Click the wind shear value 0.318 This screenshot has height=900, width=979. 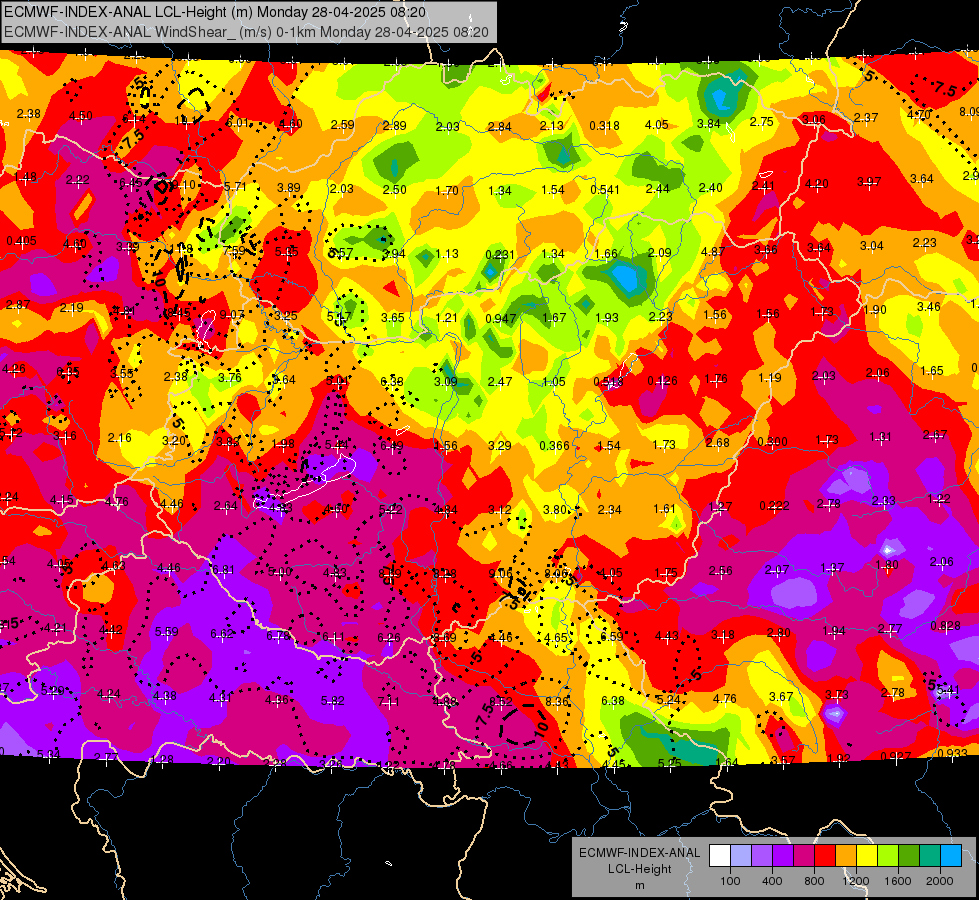[604, 126]
